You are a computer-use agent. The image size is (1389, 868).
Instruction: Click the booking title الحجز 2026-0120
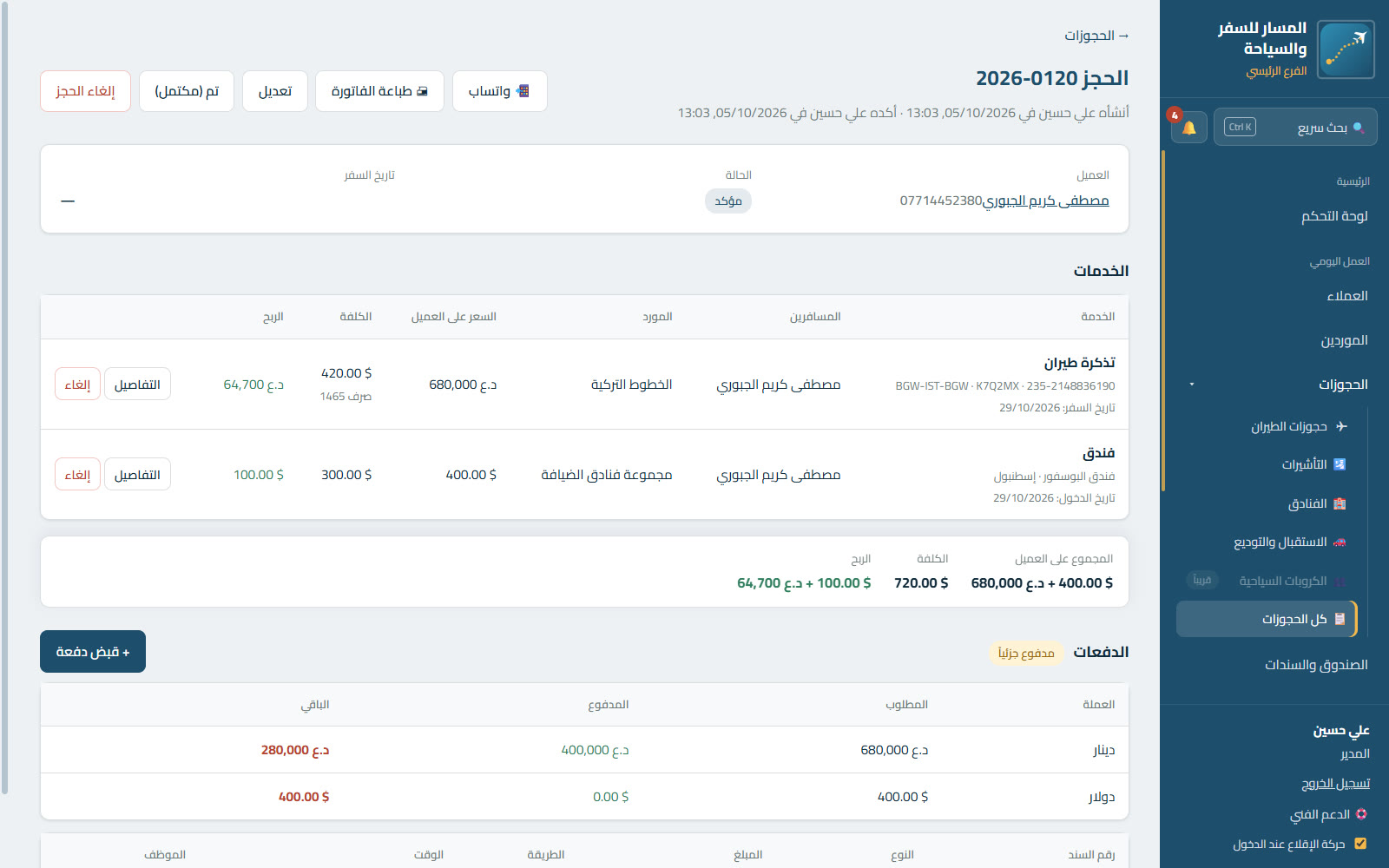coord(1052,78)
